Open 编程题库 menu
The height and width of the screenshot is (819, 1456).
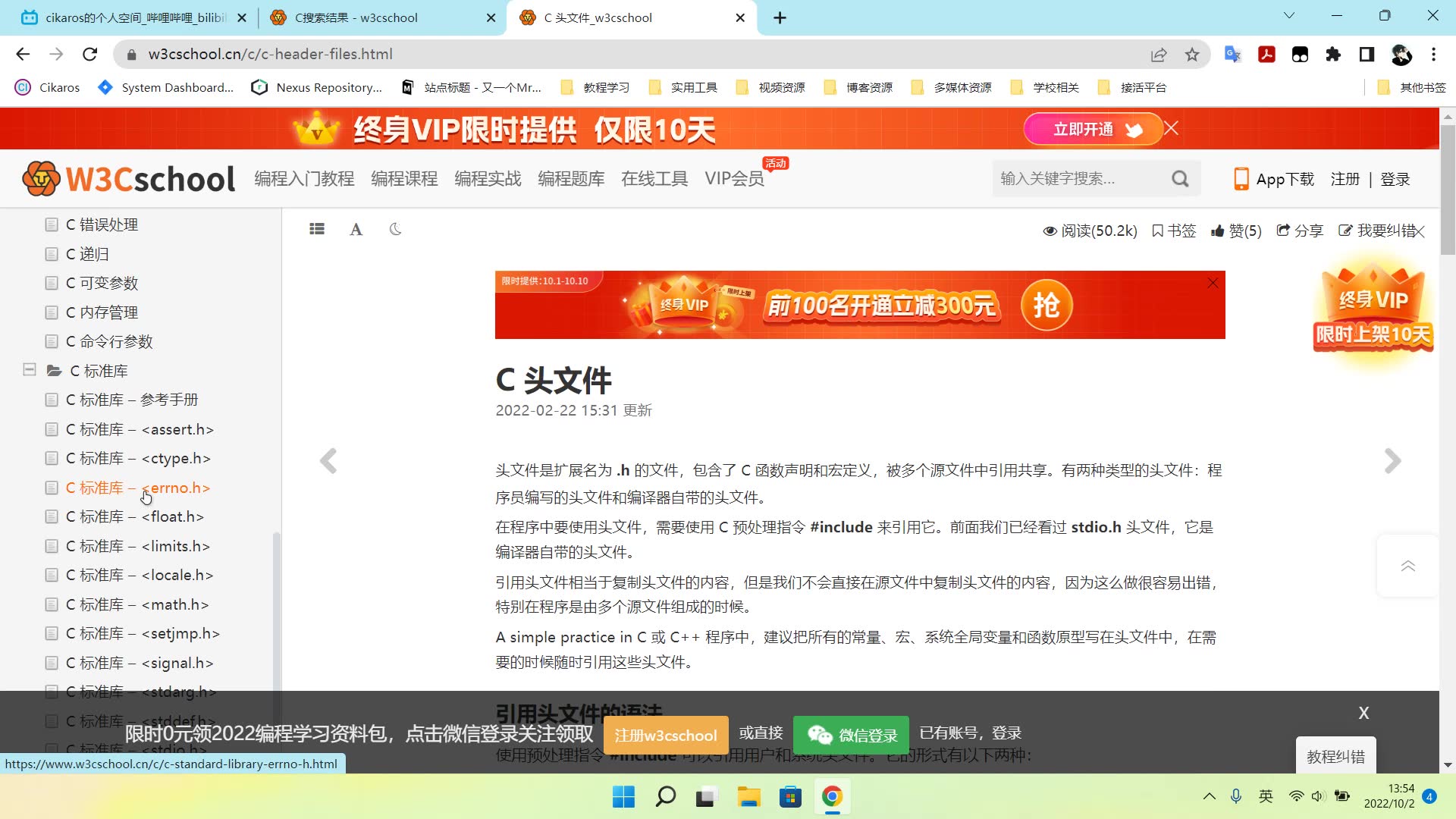pyautogui.click(x=571, y=179)
